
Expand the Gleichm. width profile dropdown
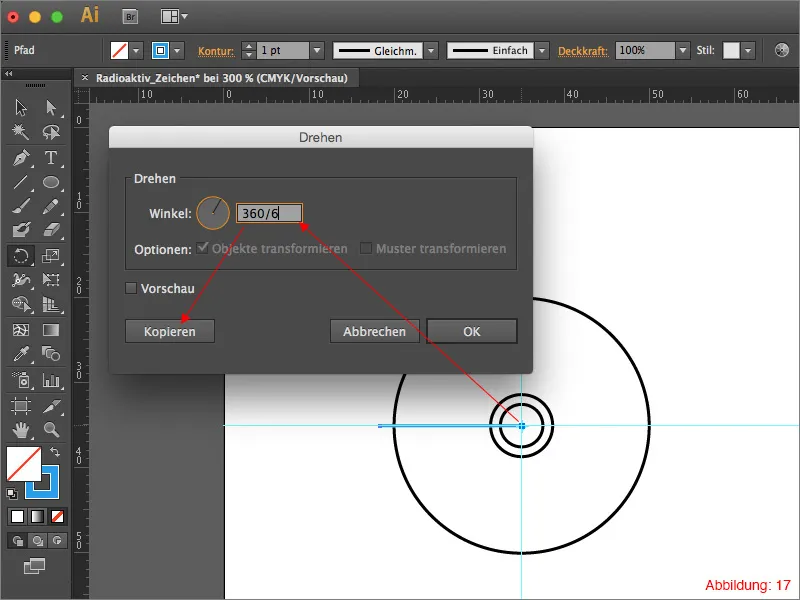(x=431, y=51)
